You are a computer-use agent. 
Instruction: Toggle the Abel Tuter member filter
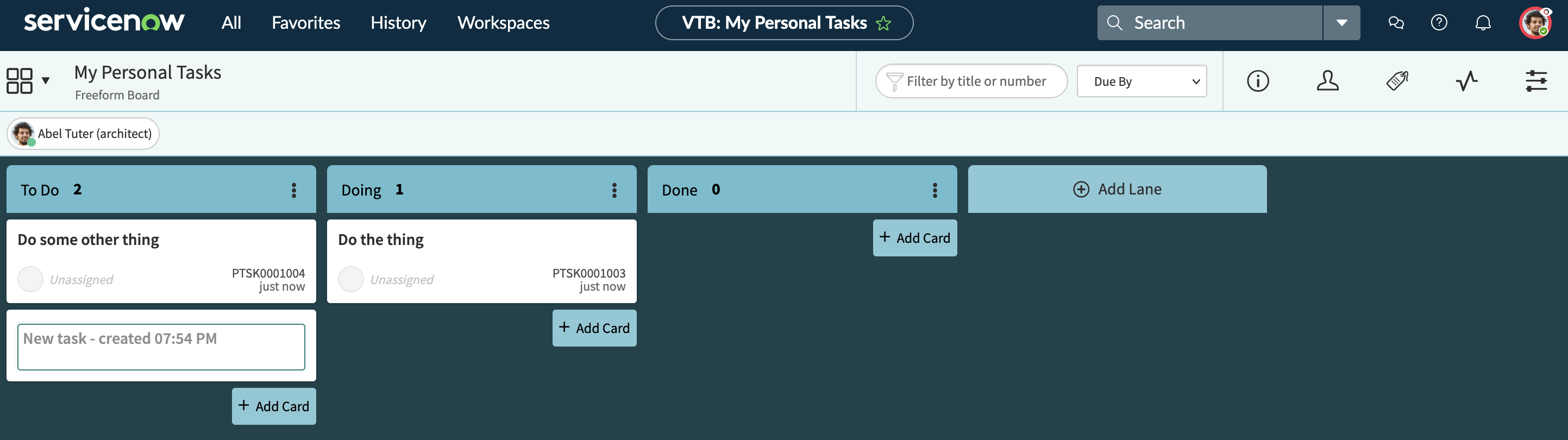(83, 134)
